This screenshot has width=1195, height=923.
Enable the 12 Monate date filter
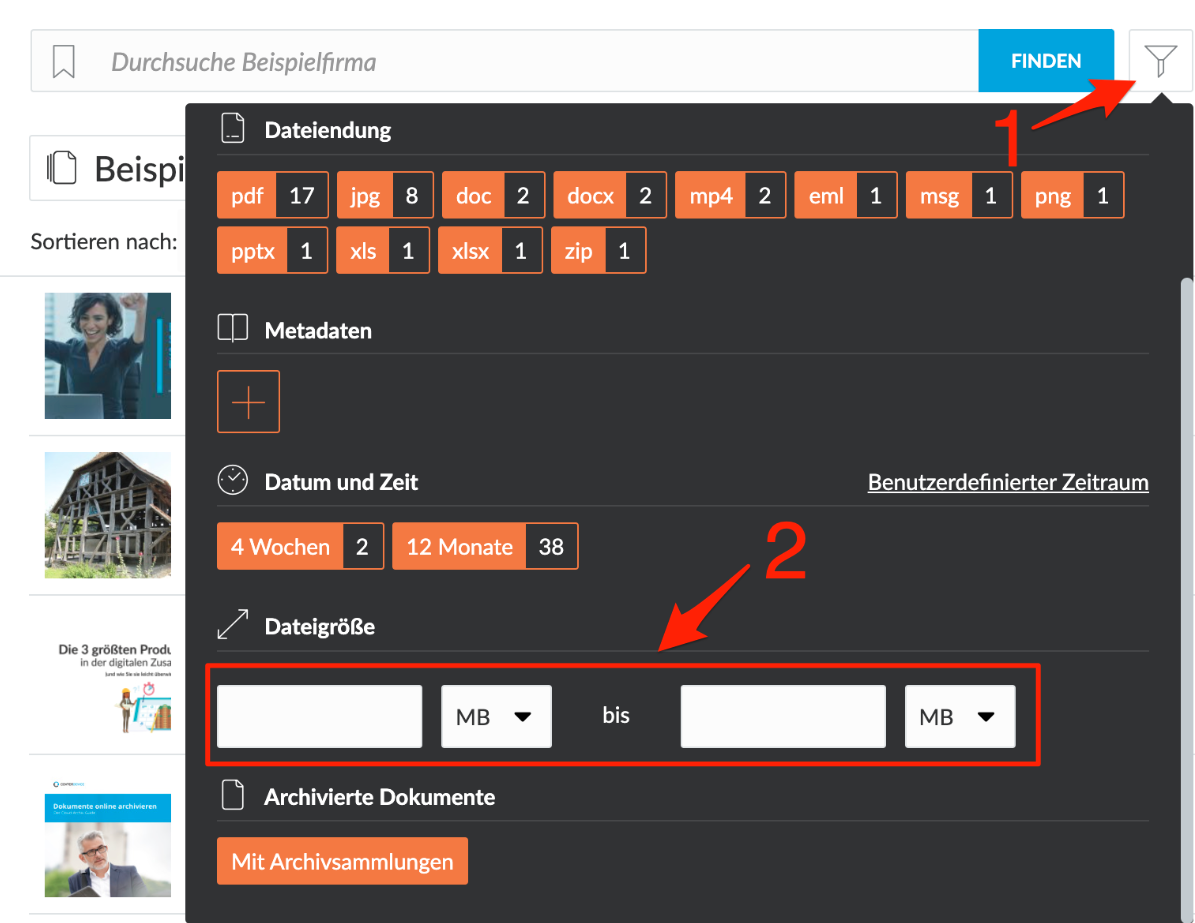(485, 546)
